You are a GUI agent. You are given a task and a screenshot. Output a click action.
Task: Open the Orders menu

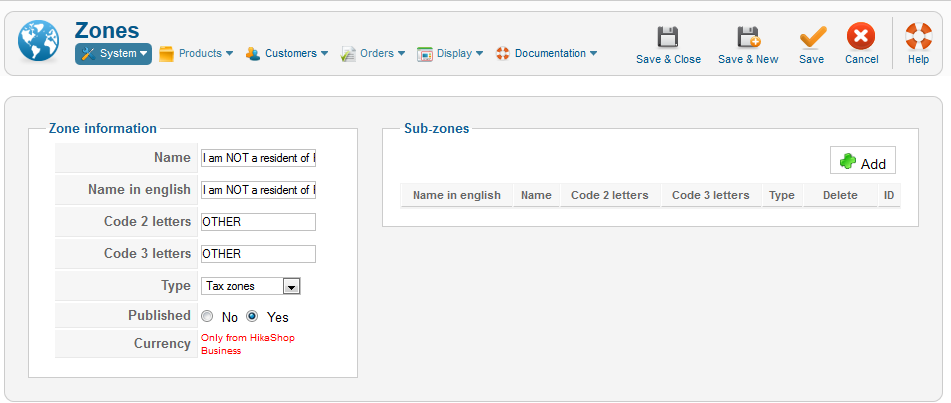tap(374, 54)
